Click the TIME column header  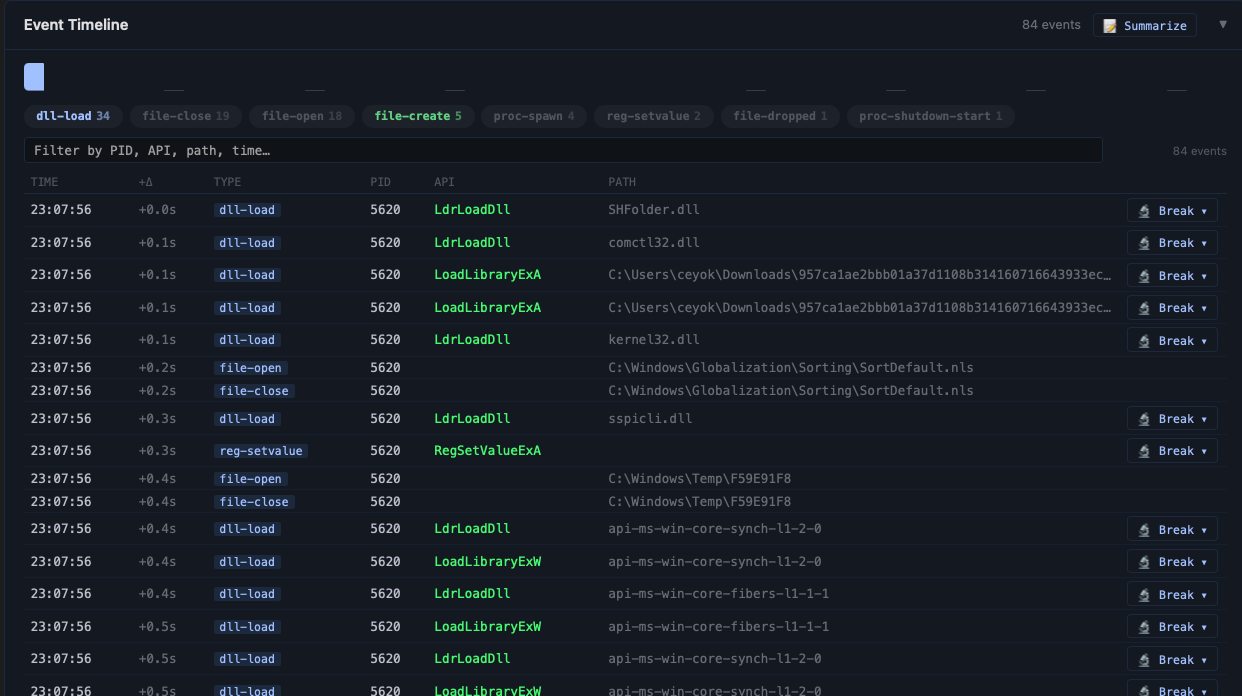[x=45, y=182]
